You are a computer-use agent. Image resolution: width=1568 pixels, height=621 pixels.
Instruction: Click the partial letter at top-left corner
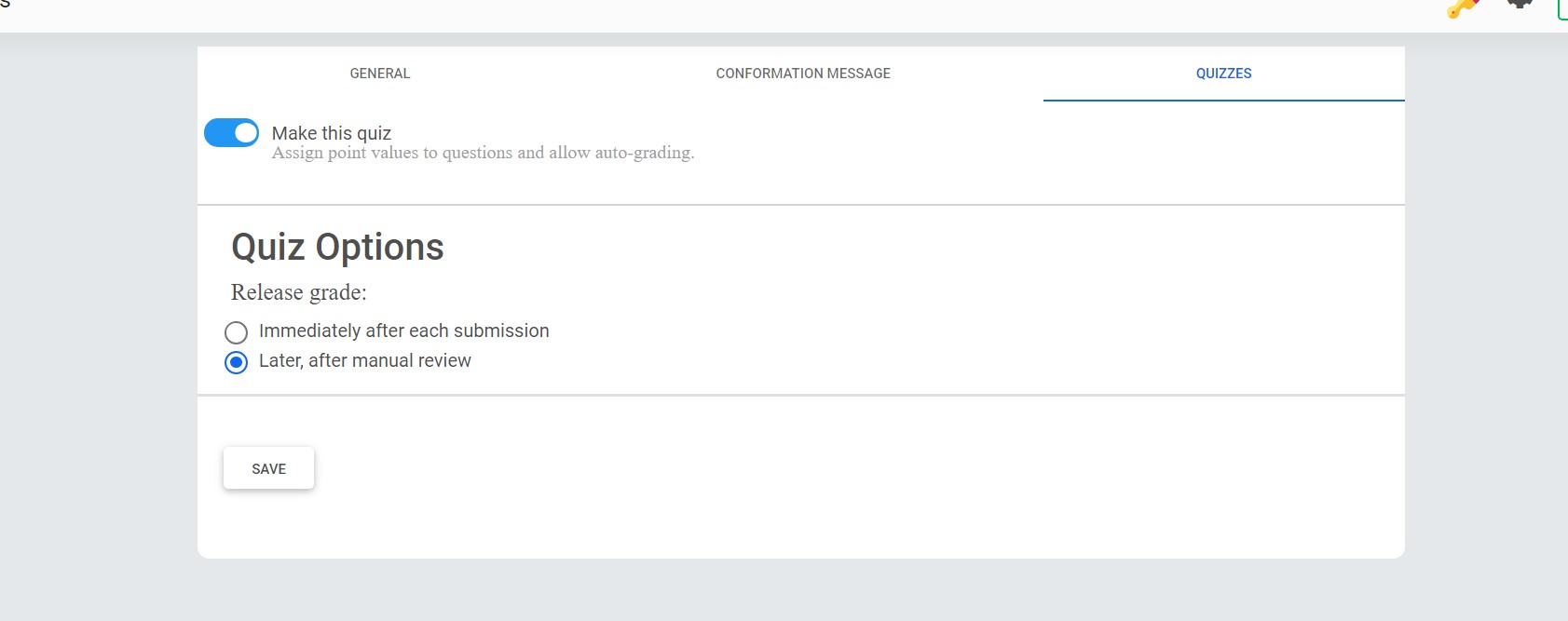(5, 4)
